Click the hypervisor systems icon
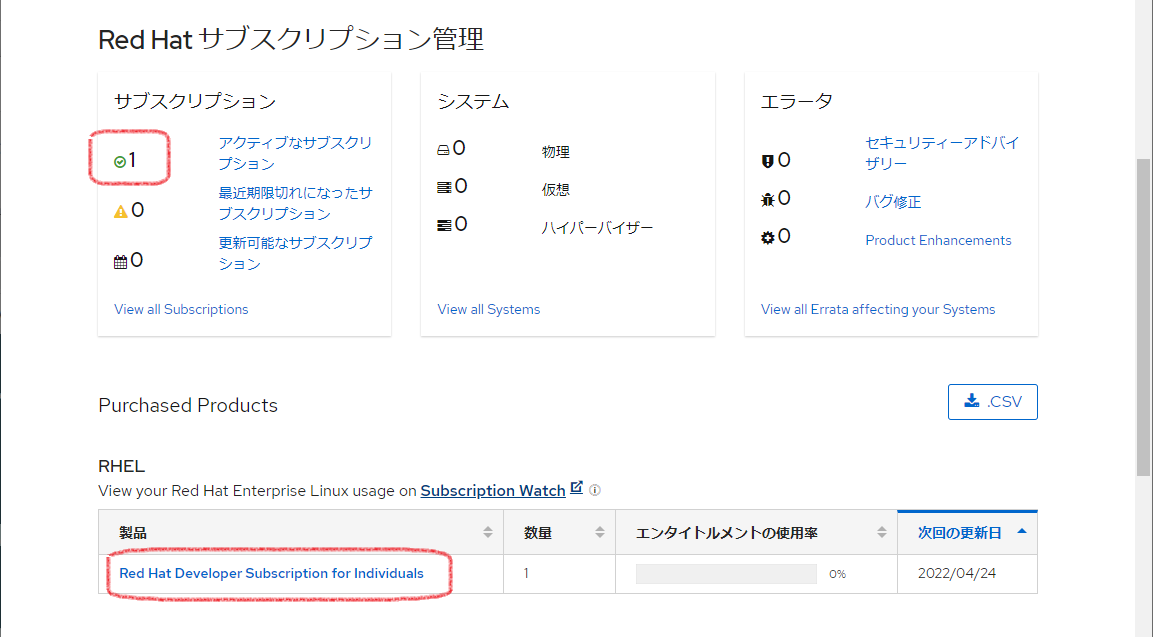Screen dimensions: 1153x637 (444, 225)
